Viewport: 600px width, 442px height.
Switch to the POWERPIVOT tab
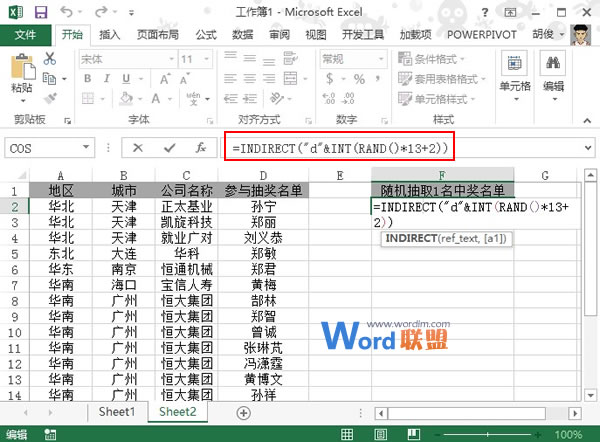481,35
